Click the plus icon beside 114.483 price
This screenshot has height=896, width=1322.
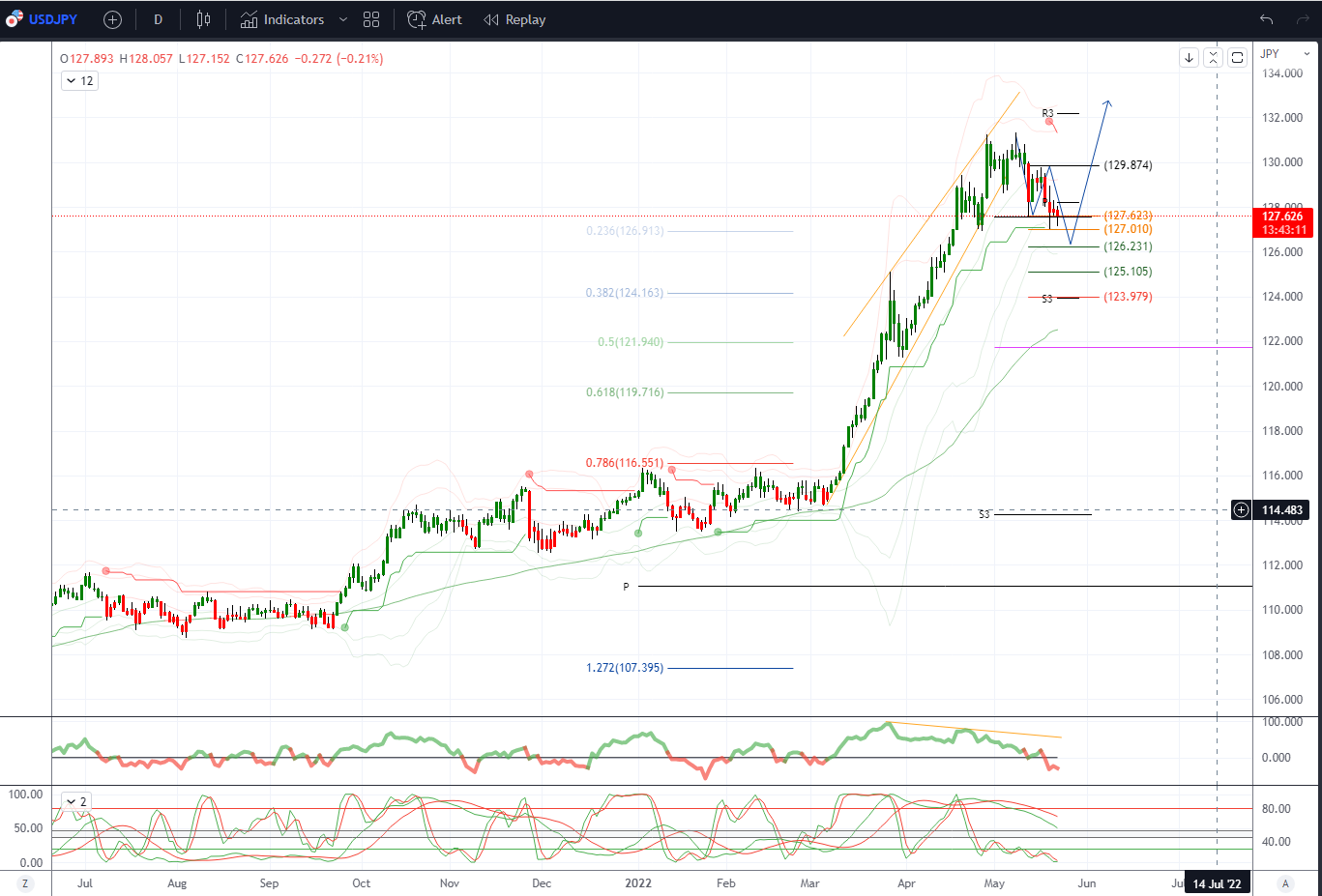[x=1242, y=509]
